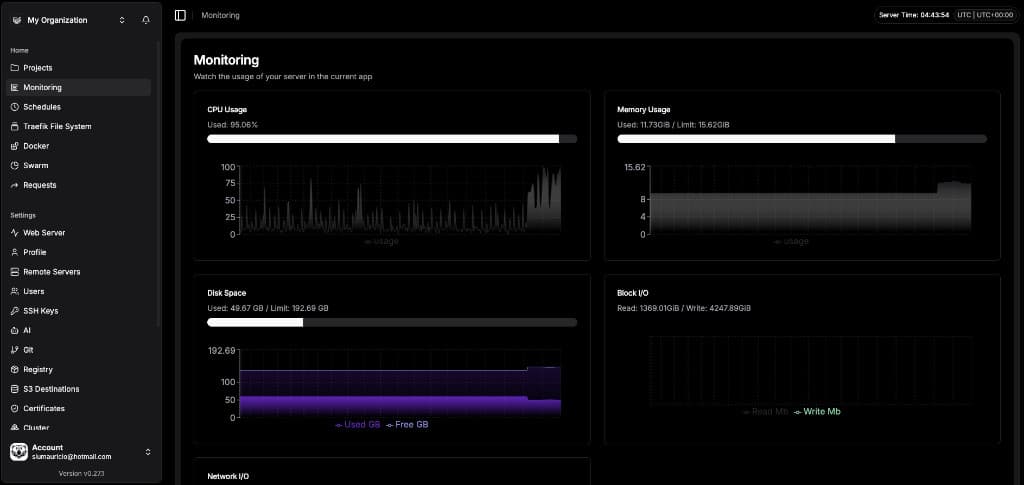The height and width of the screenshot is (485, 1024).
Task: Open S3 Destinations settings
Action: [78, 389]
